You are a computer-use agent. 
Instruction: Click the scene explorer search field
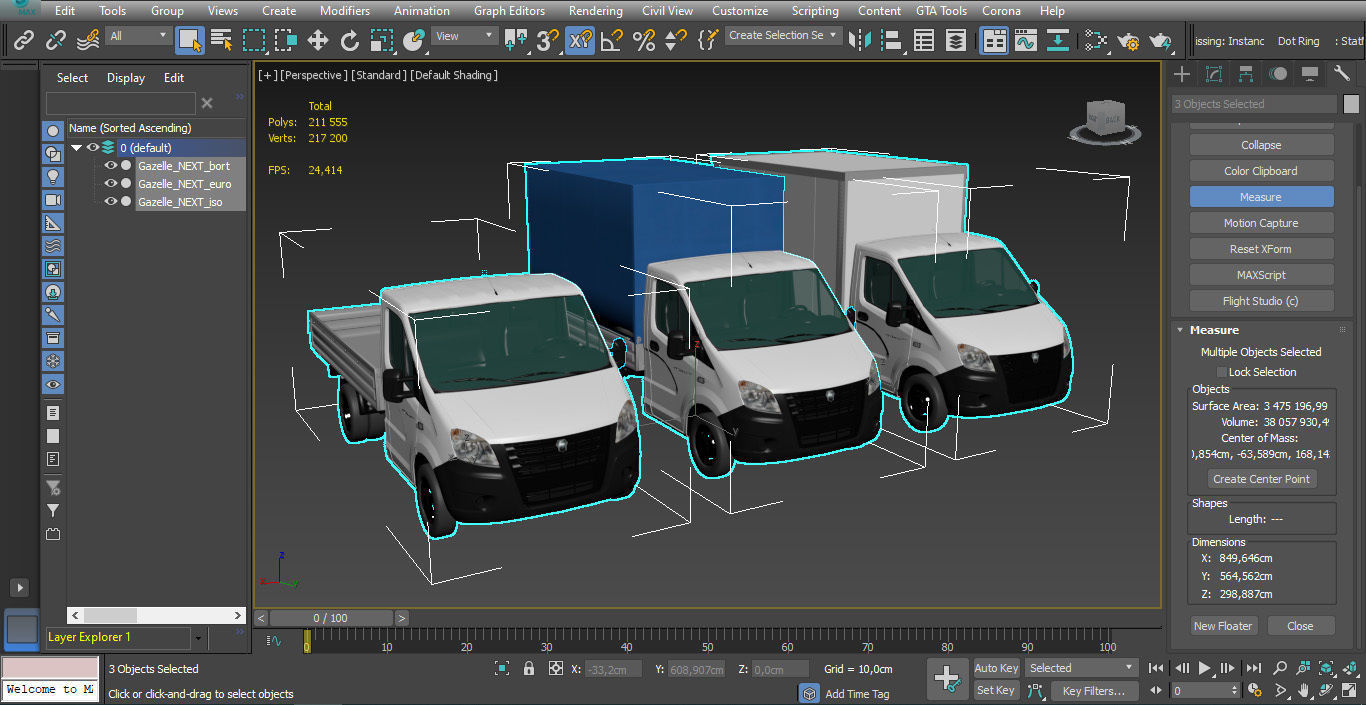pos(121,103)
